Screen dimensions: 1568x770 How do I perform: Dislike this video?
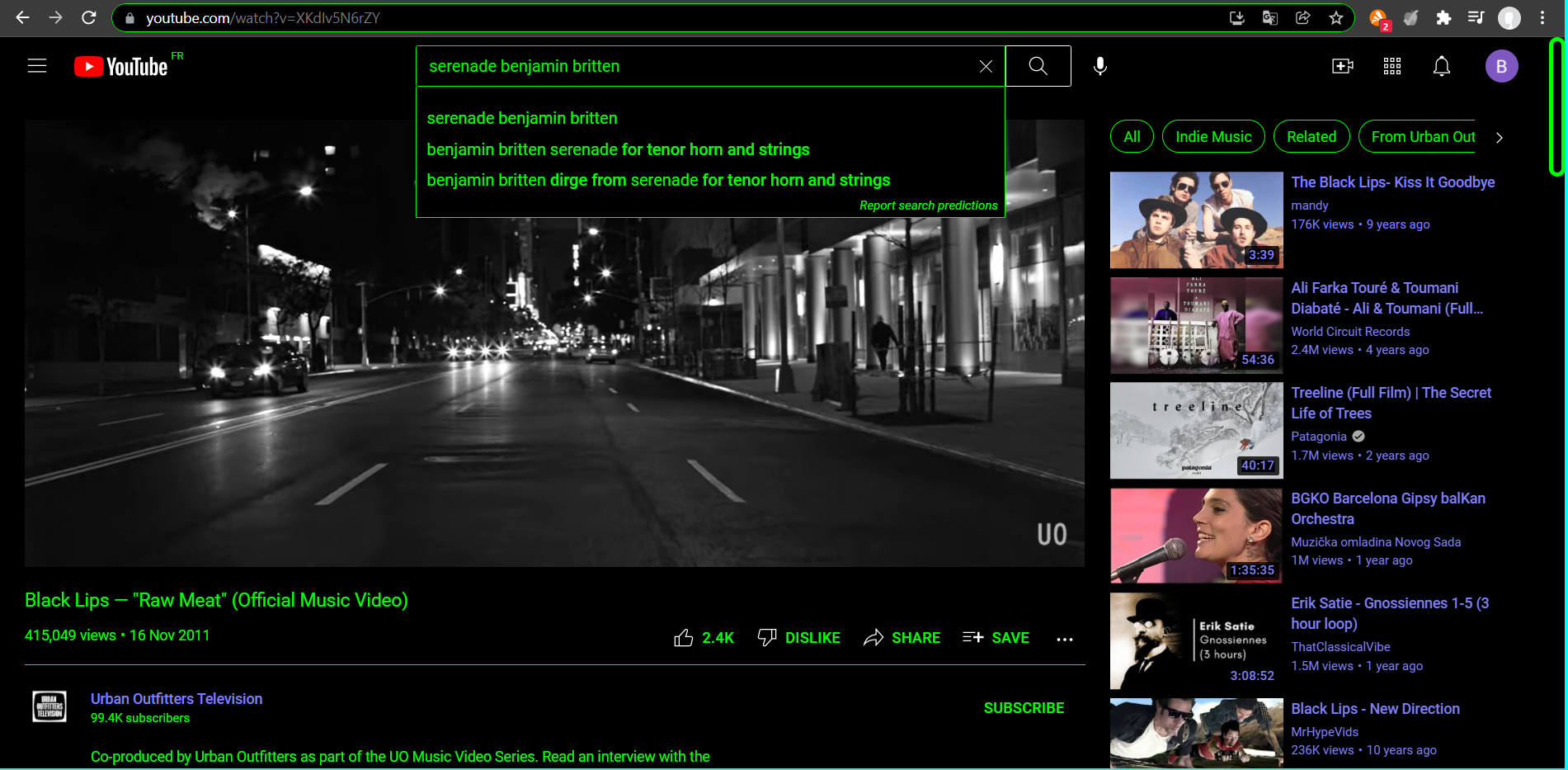798,638
